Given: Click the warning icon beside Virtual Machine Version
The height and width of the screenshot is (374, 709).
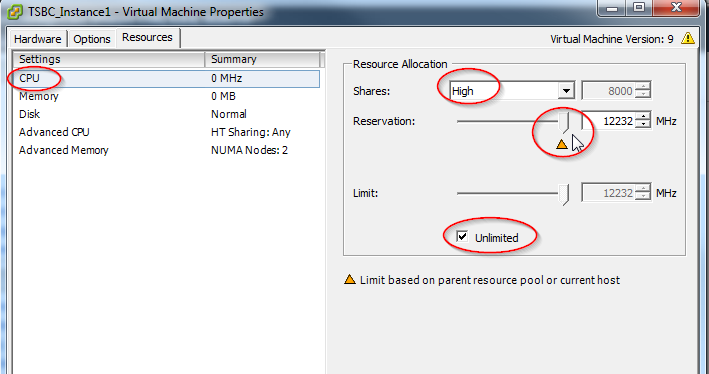Looking at the screenshot, I should [687, 38].
